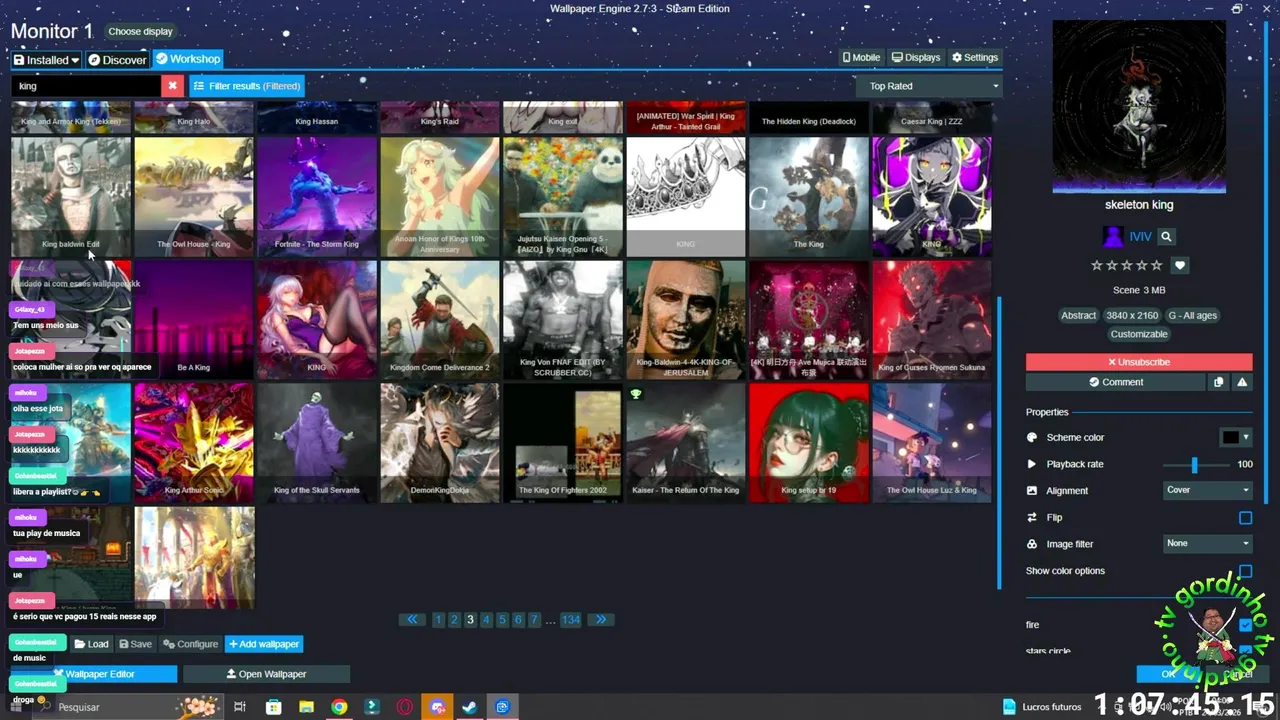This screenshot has width=1280, height=720.
Task: Open the Mobile tab
Action: [x=862, y=58]
